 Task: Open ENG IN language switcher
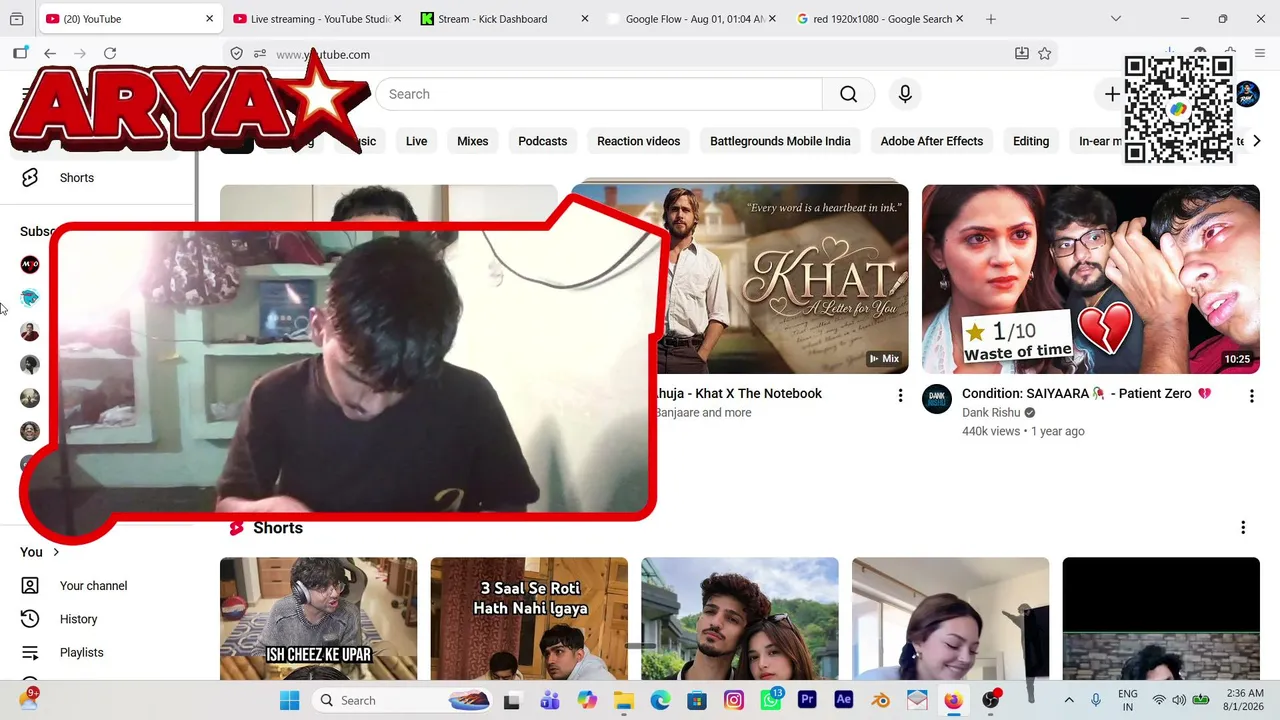(1128, 700)
